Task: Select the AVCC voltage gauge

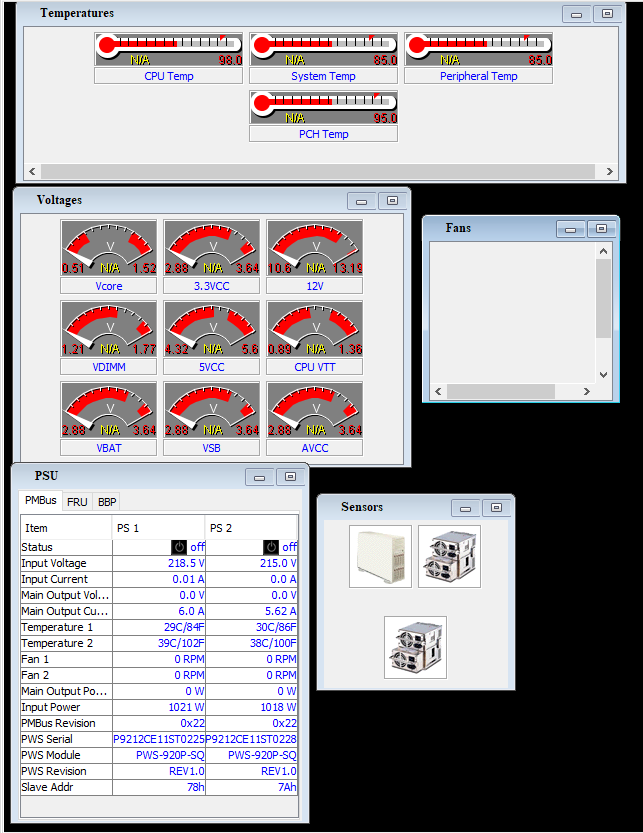Action: [315, 410]
